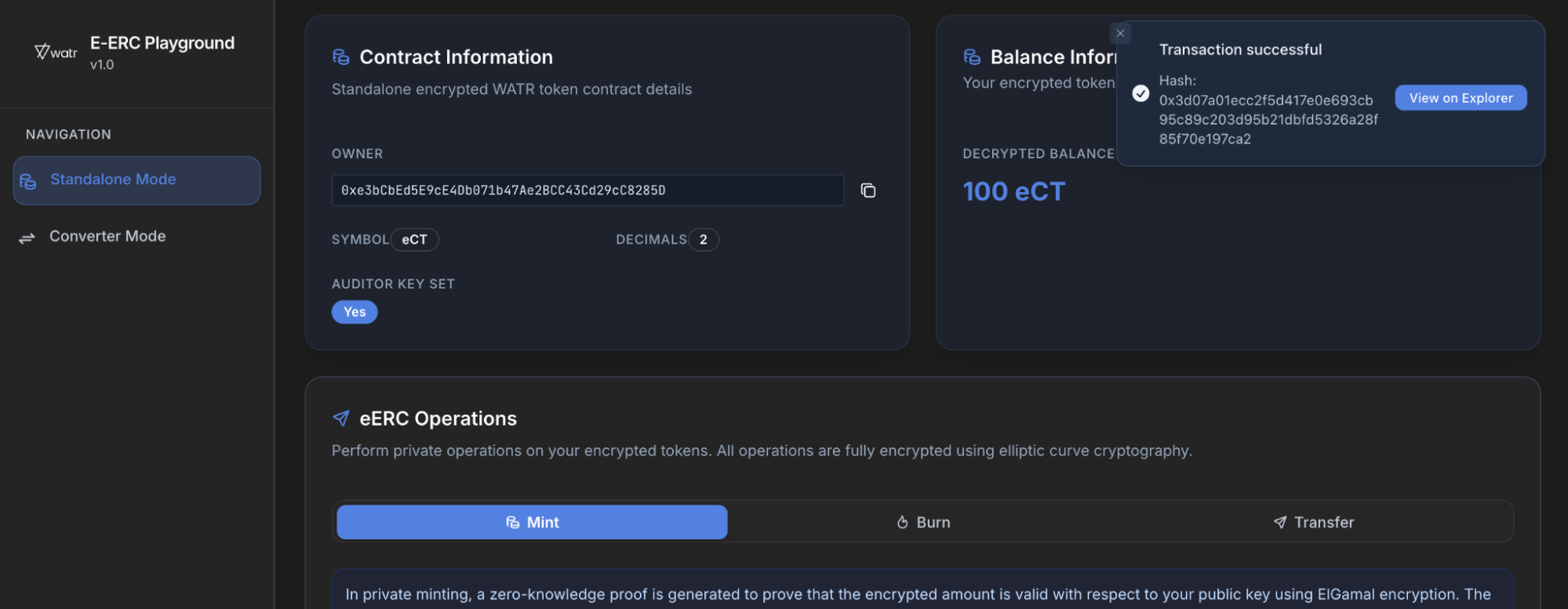
Task: Click the 100 eCT decrypted balance
Action: (x=1013, y=192)
